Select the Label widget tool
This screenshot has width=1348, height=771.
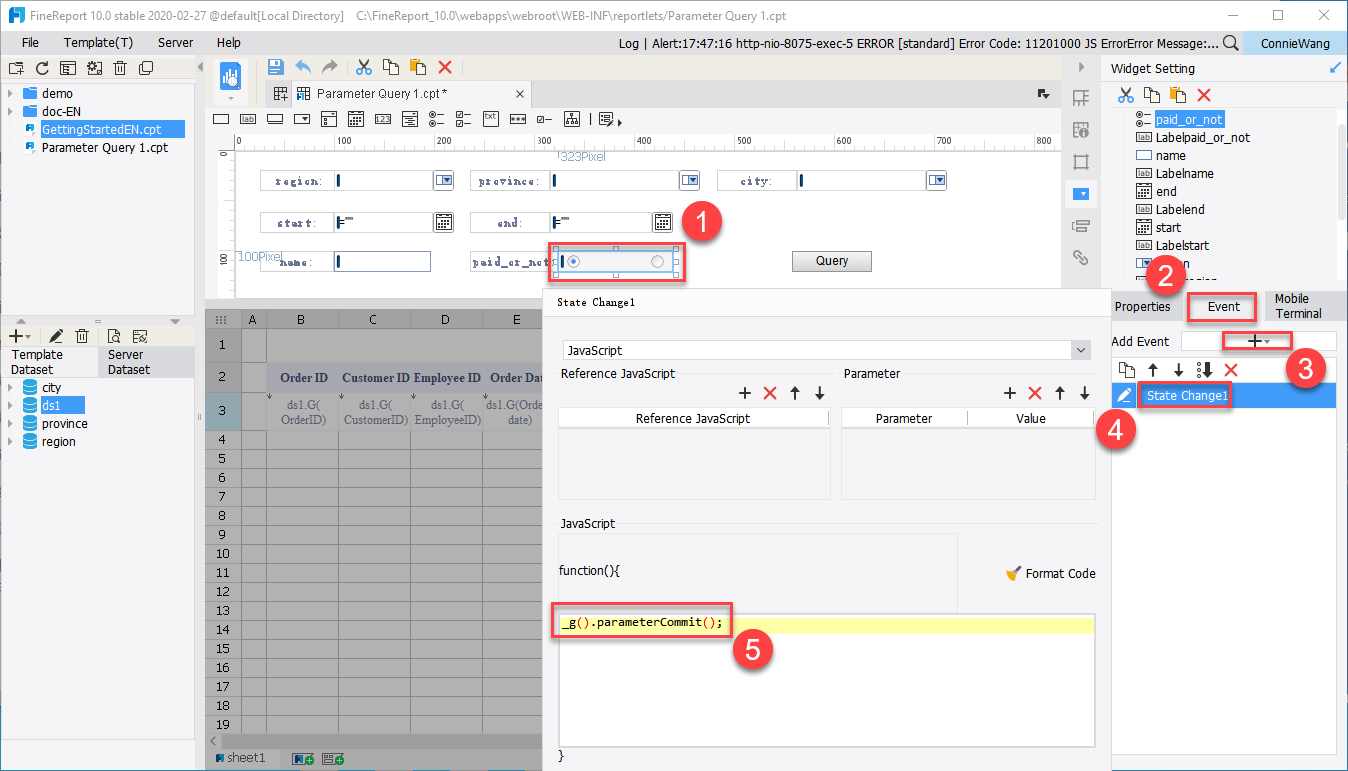tap(248, 118)
